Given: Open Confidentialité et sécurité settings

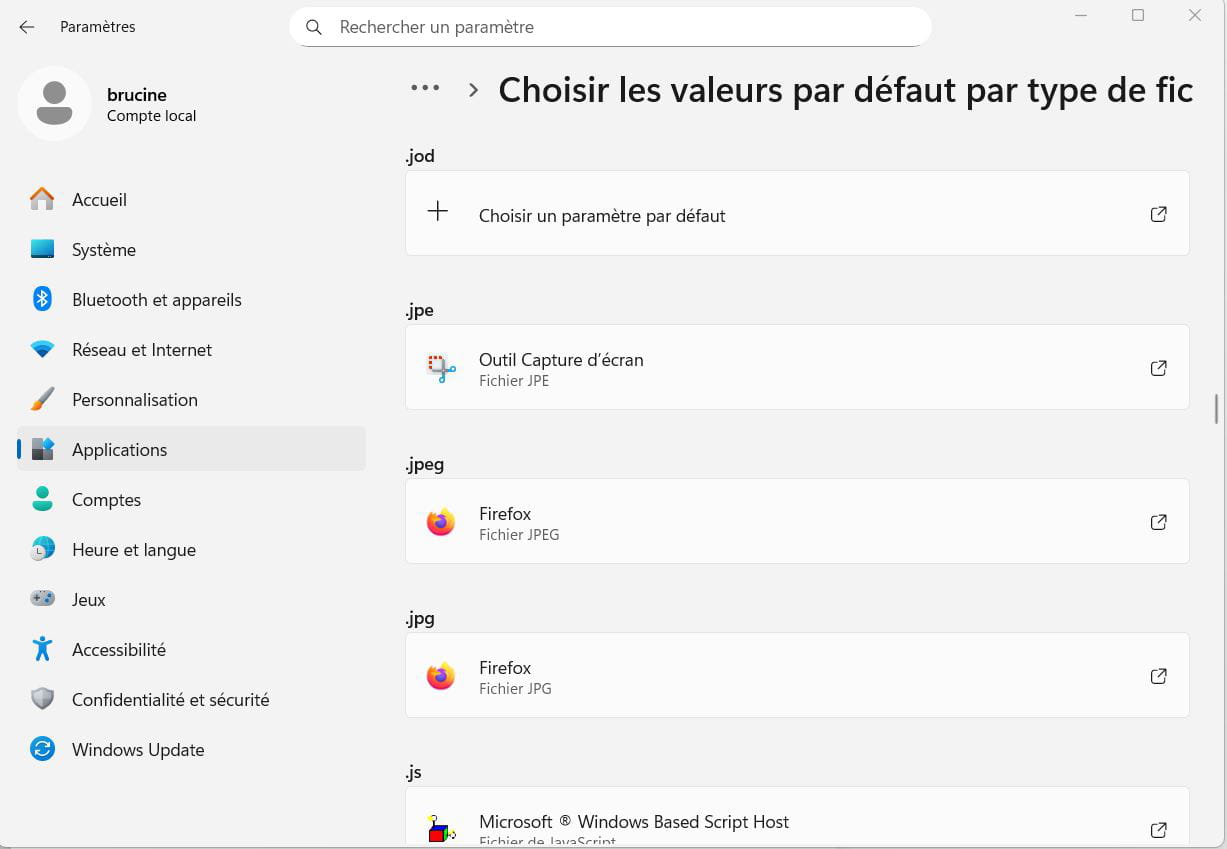Looking at the screenshot, I should [170, 700].
